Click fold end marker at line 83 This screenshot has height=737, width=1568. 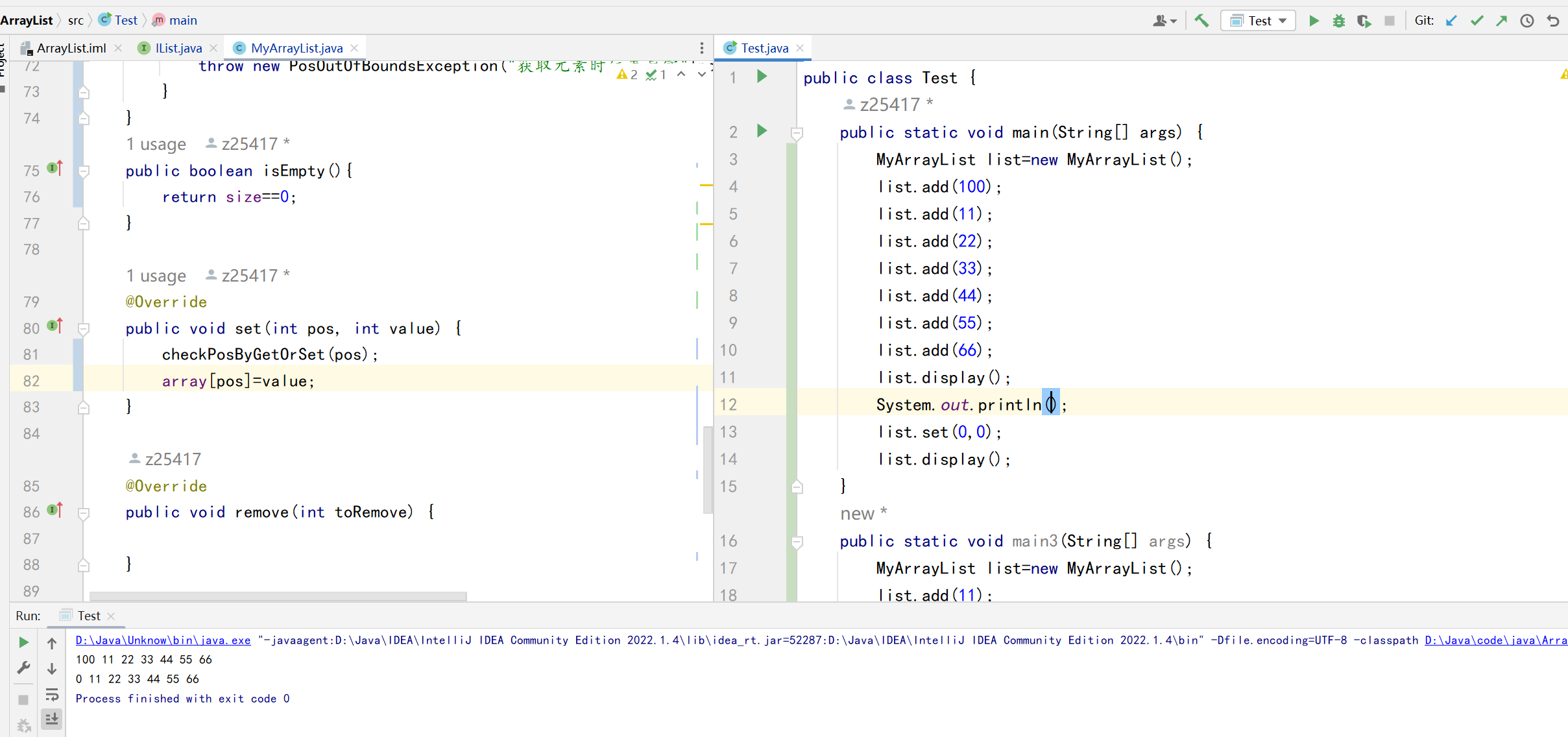pos(84,407)
